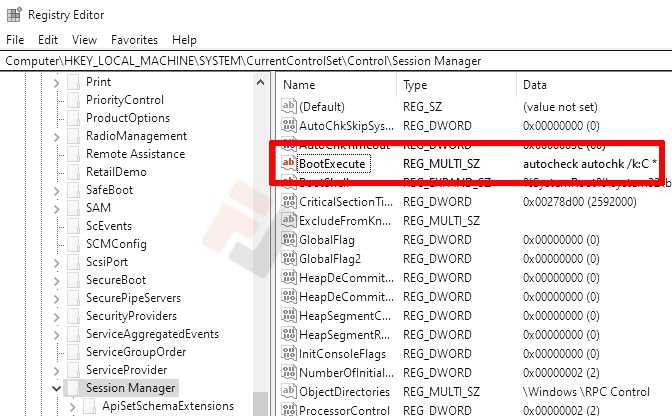Click the Session Manager folder icon
The image size is (672, 416).
coord(73,388)
